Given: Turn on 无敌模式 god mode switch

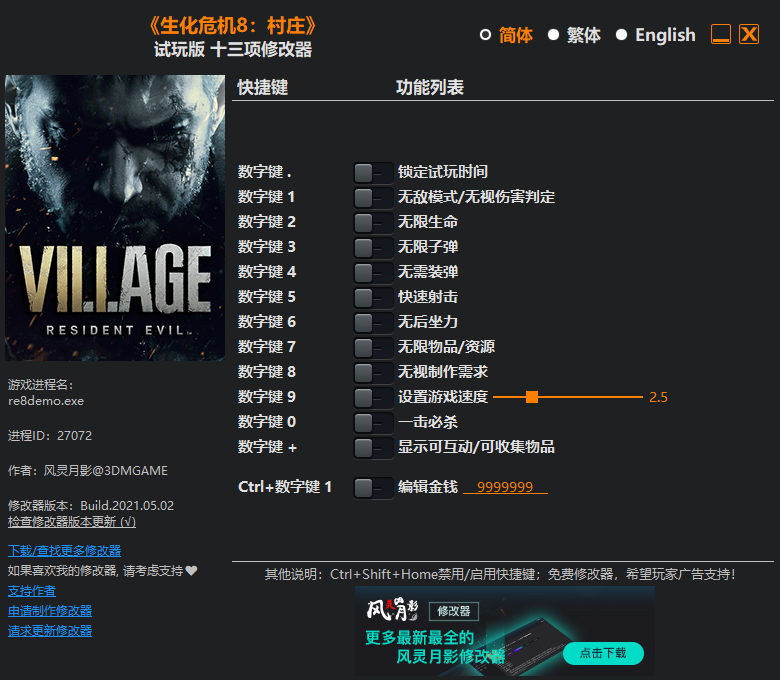Looking at the screenshot, I should coord(373,197).
